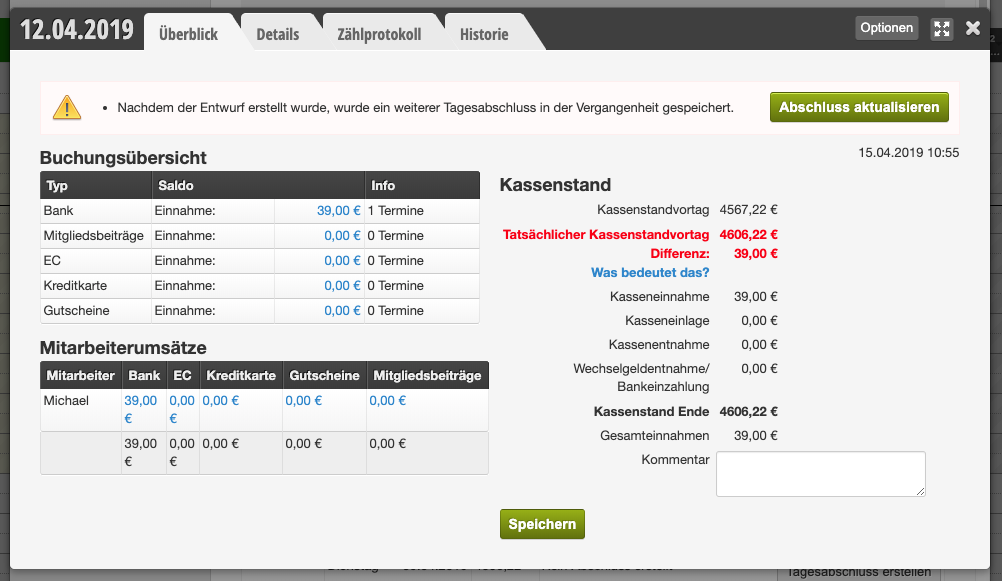Click the Speichern button
This screenshot has height=581, width=1002.
[542, 524]
